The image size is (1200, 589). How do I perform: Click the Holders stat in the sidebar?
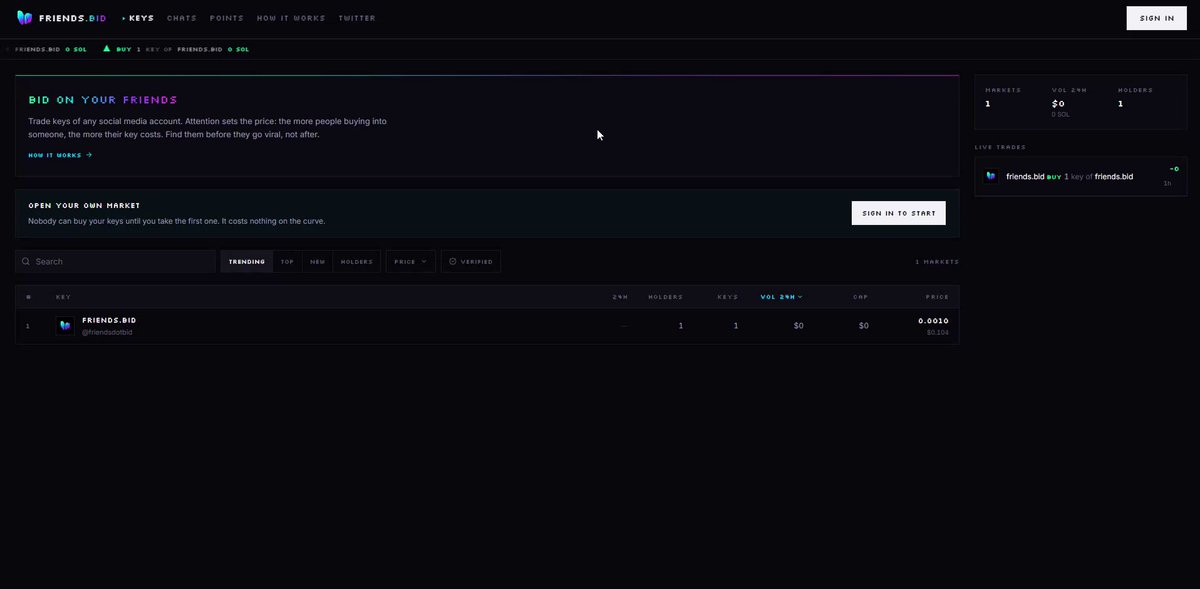1135,97
